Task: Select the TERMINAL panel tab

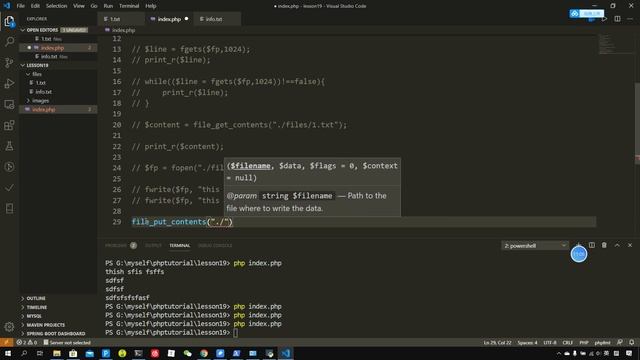Action: [x=180, y=245]
